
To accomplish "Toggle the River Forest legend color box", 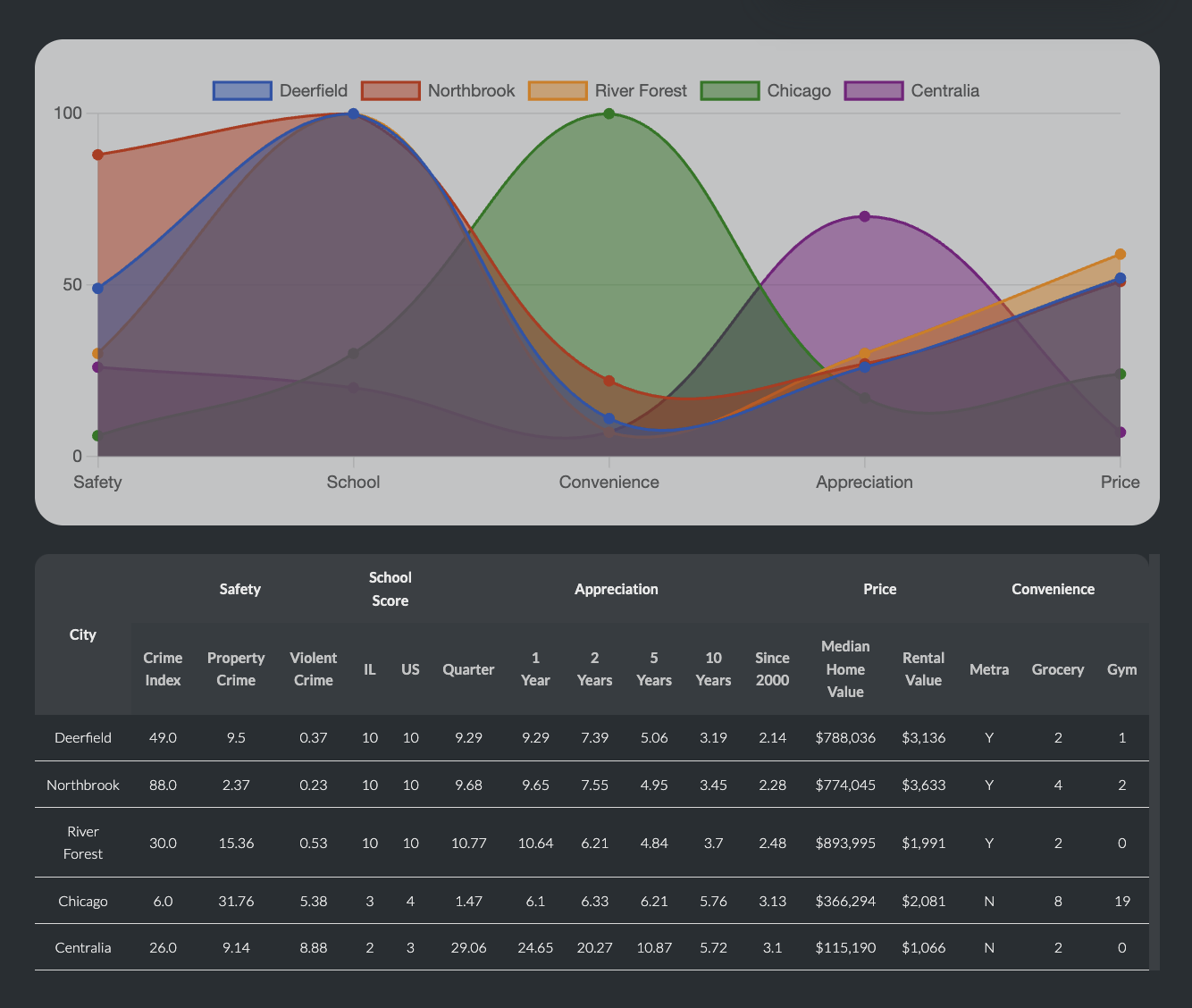I will 558,90.
